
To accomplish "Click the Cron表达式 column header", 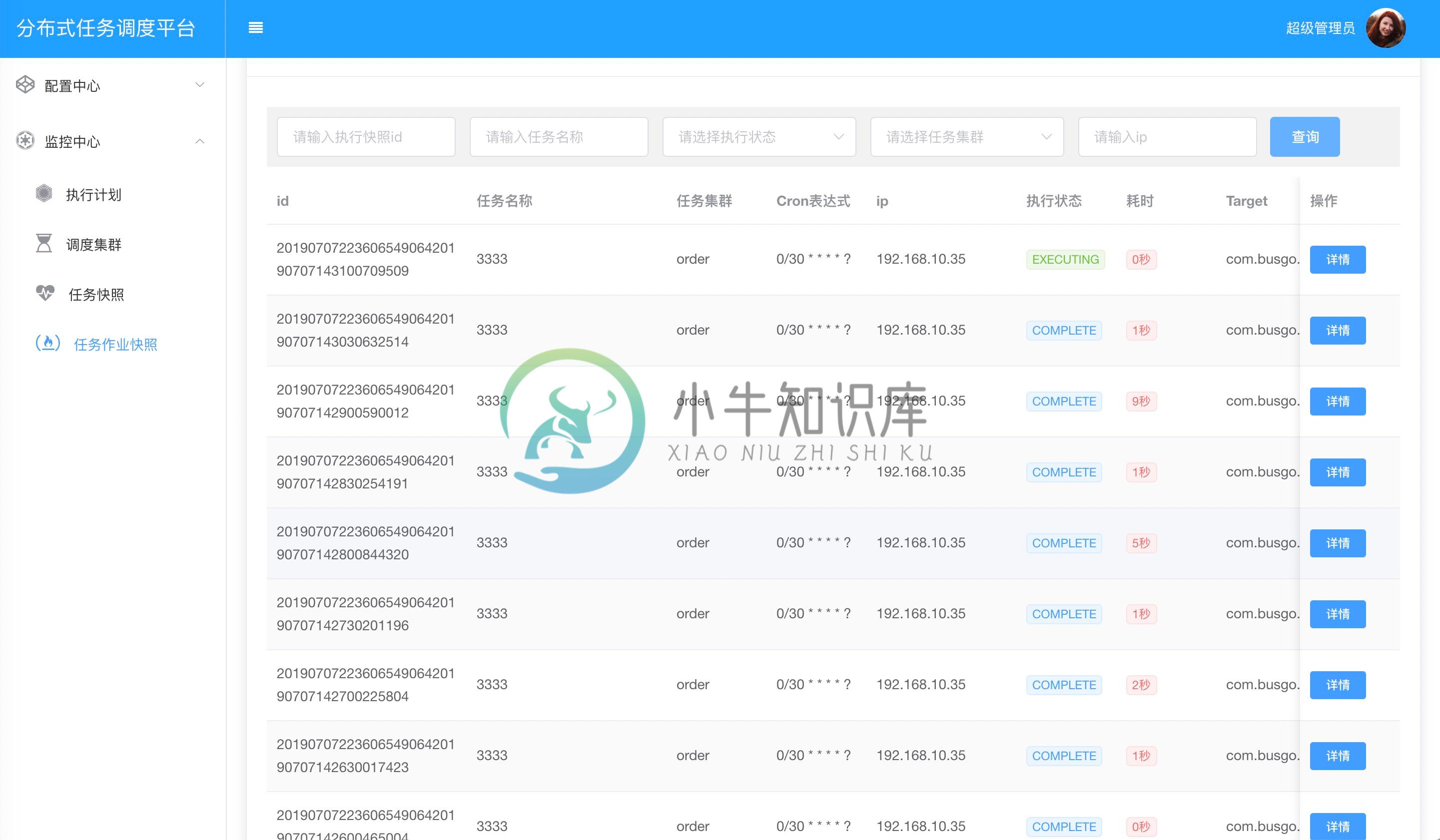I will coord(812,201).
